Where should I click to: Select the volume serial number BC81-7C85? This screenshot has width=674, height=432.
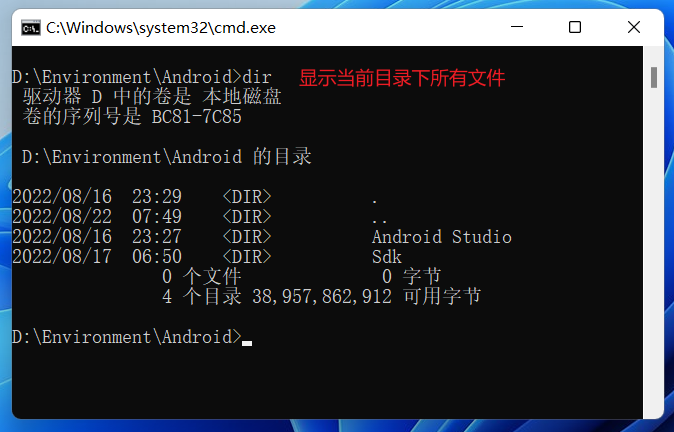pos(196,117)
